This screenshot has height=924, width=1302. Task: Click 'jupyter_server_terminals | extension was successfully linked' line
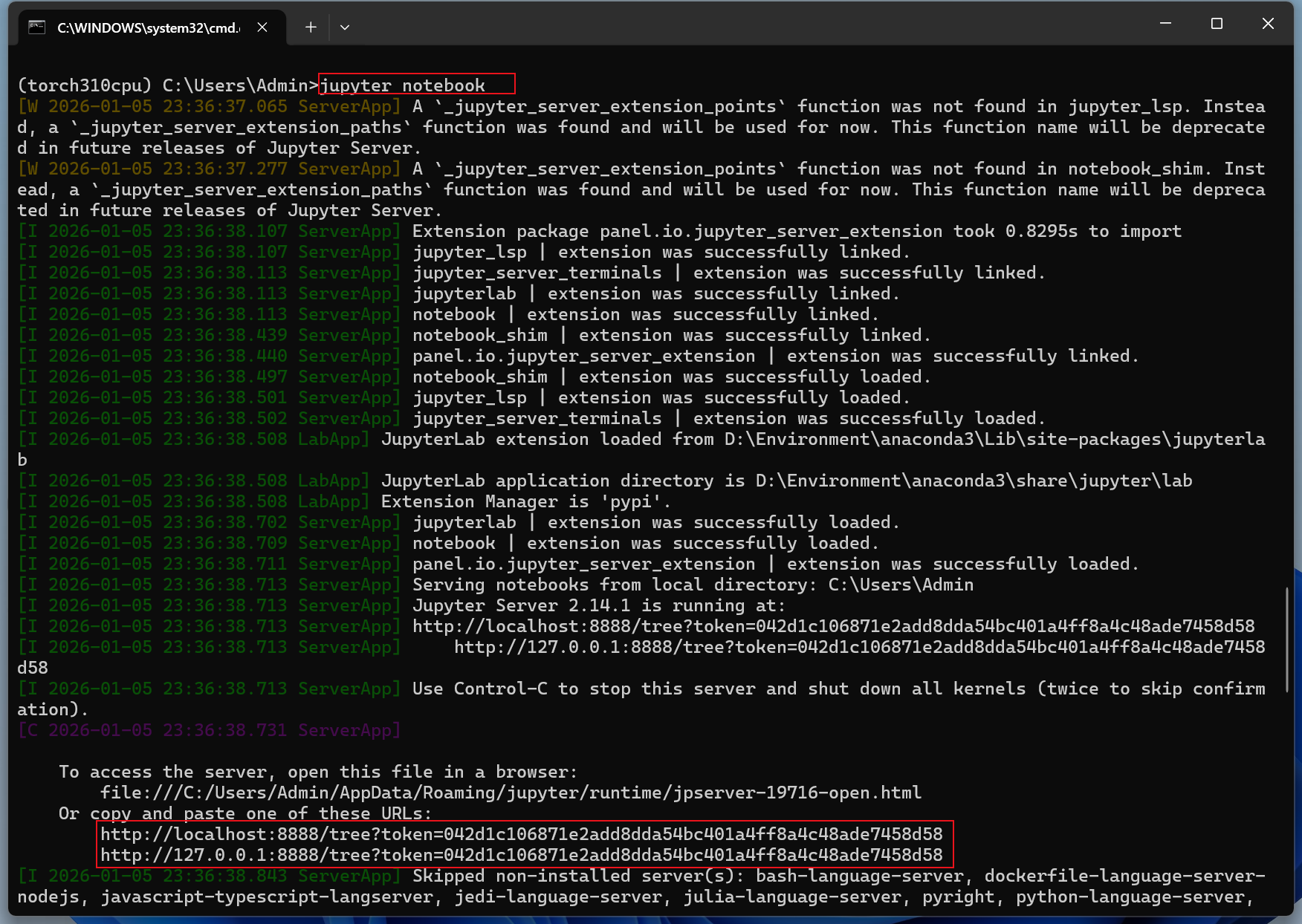coord(729,273)
